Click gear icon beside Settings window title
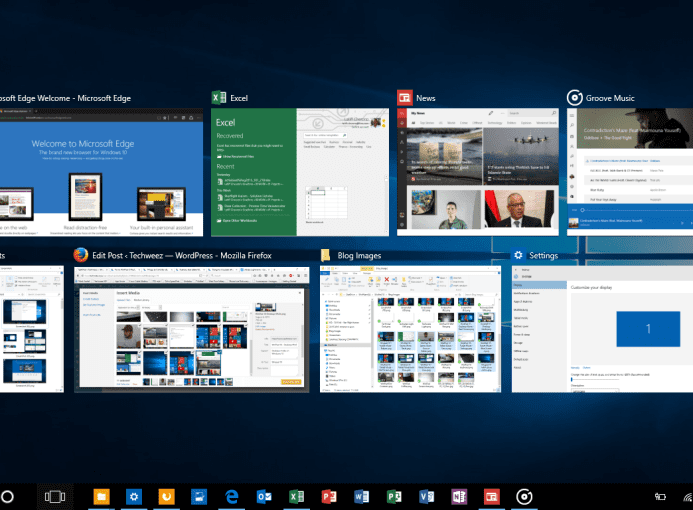693x510 pixels. pos(518,255)
